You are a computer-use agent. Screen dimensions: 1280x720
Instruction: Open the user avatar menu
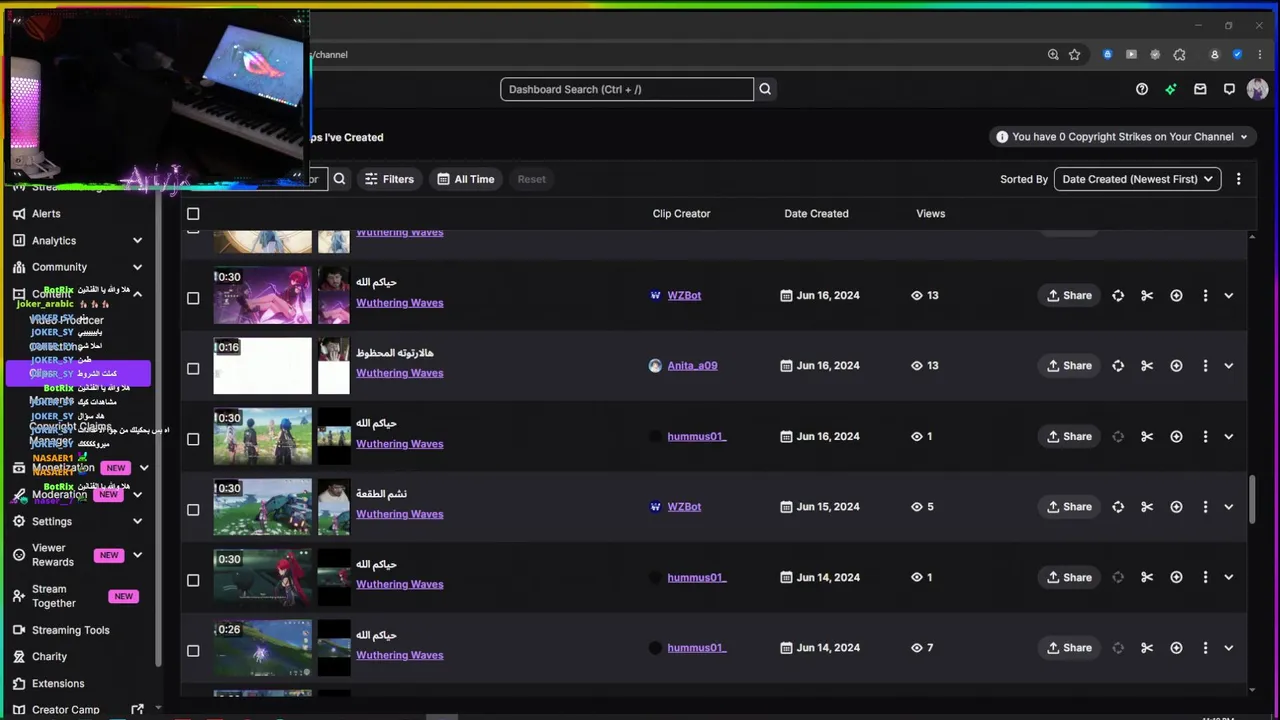click(1258, 89)
